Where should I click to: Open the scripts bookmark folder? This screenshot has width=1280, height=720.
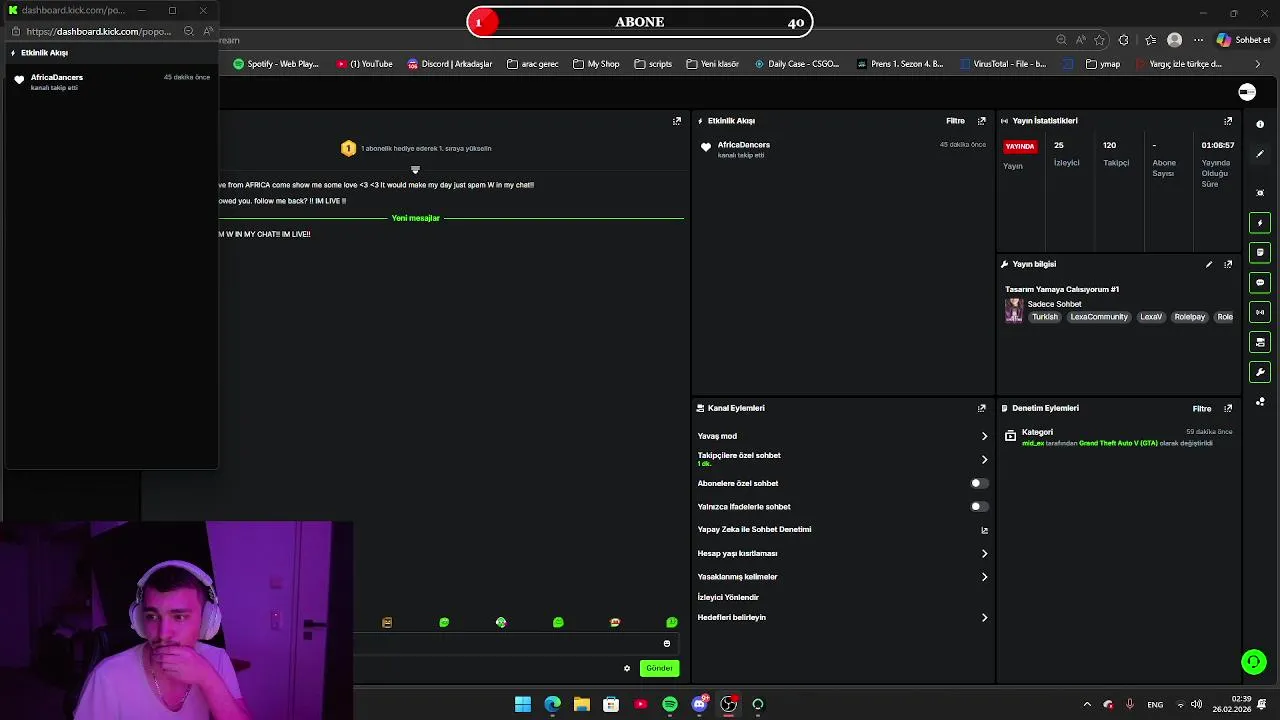pos(653,64)
